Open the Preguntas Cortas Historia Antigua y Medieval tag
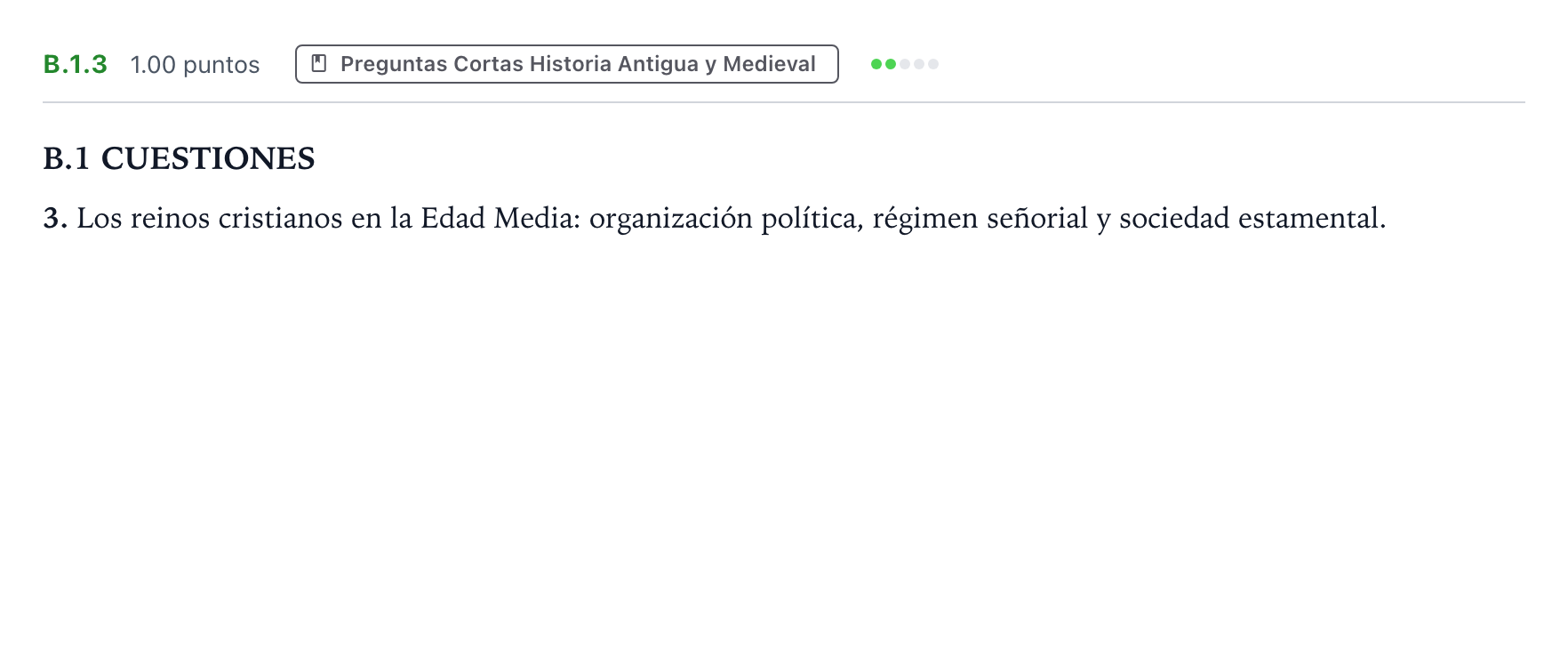Screen dimensions: 1568x651 [566, 64]
